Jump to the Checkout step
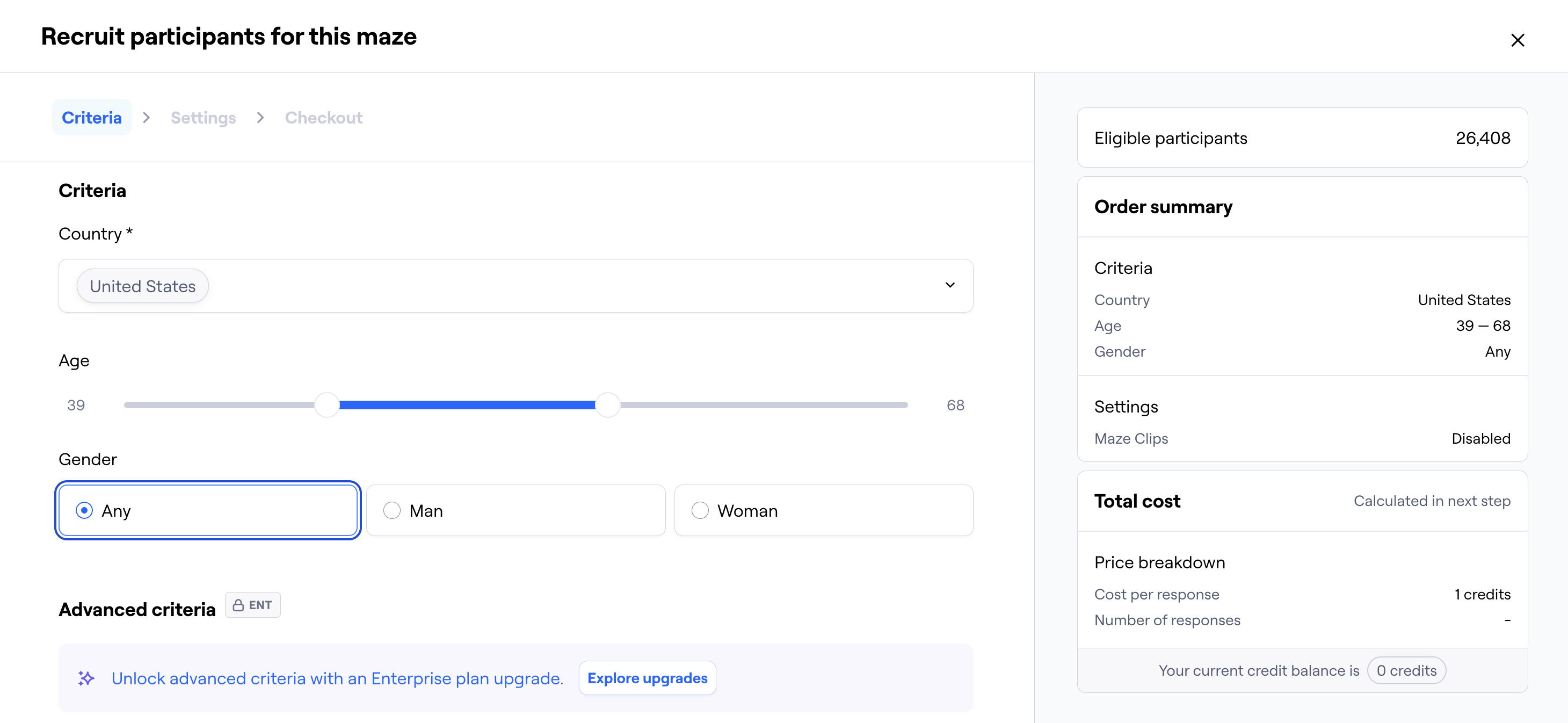Image resolution: width=1568 pixels, height=723 pixels. [x=323, y=118]
